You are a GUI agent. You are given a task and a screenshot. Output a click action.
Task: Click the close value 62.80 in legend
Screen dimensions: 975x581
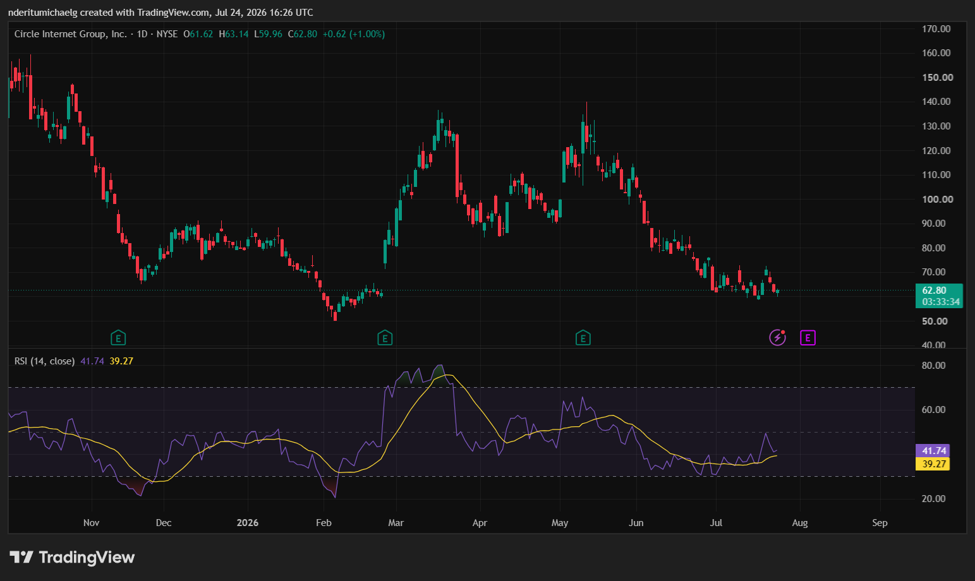[305, 34]
